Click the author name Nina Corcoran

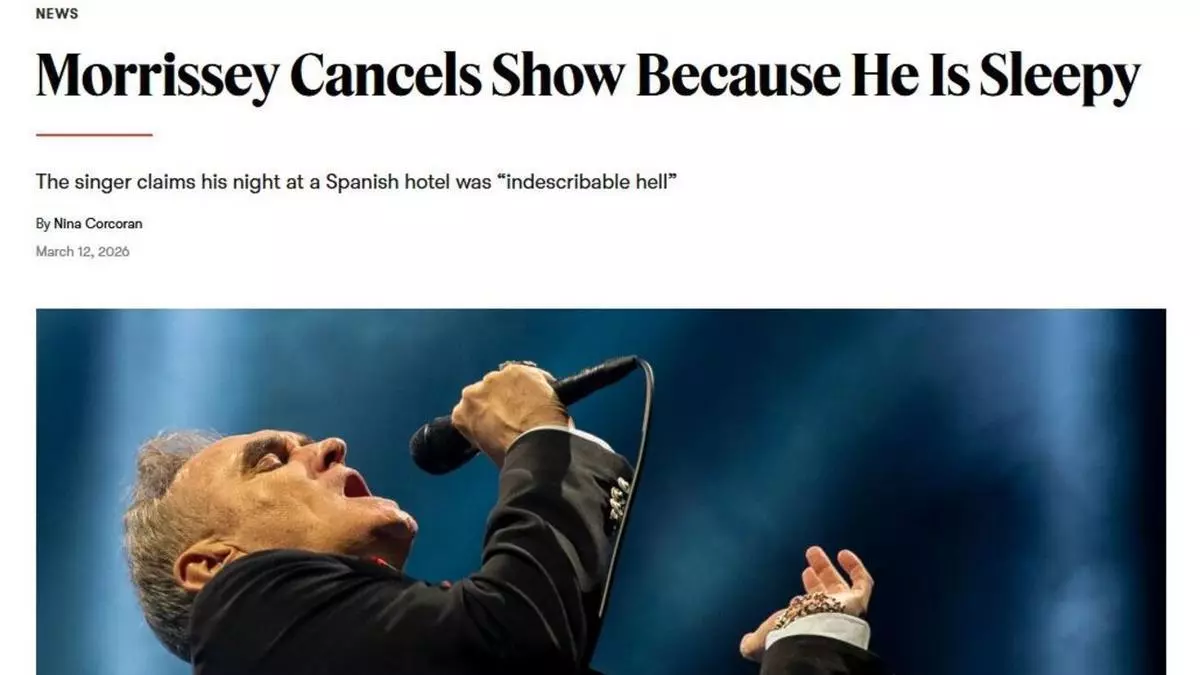105,224
